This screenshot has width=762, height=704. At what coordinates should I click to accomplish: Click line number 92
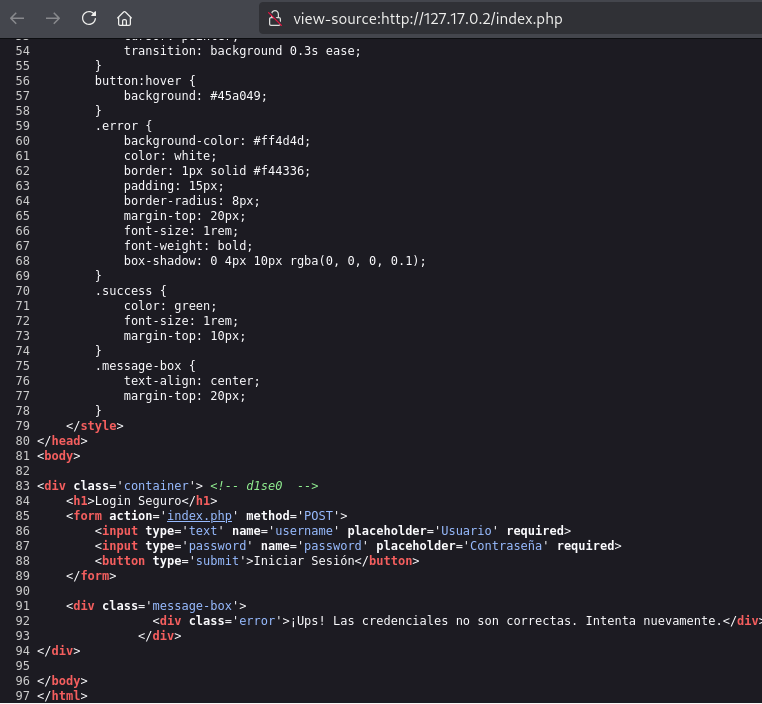22,621
